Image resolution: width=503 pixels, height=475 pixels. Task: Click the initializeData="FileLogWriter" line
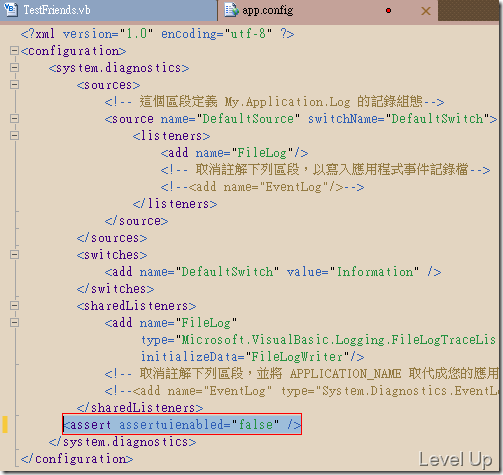pyautogui.click(x=252, y=357)
